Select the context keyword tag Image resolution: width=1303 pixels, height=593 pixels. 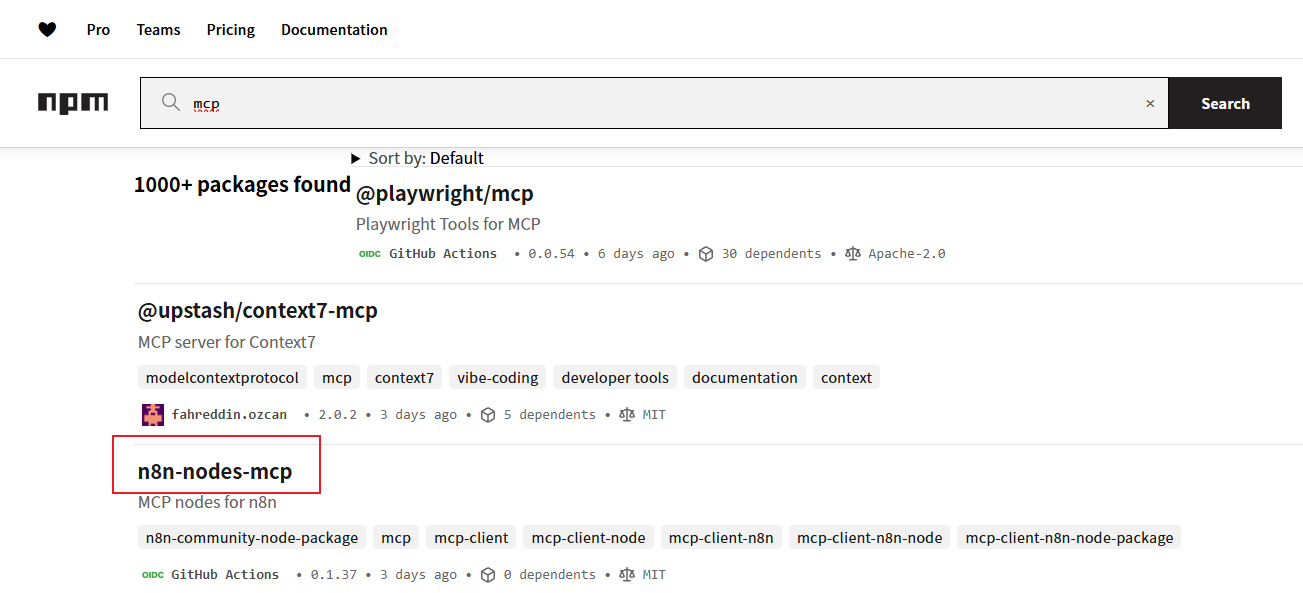846,378
